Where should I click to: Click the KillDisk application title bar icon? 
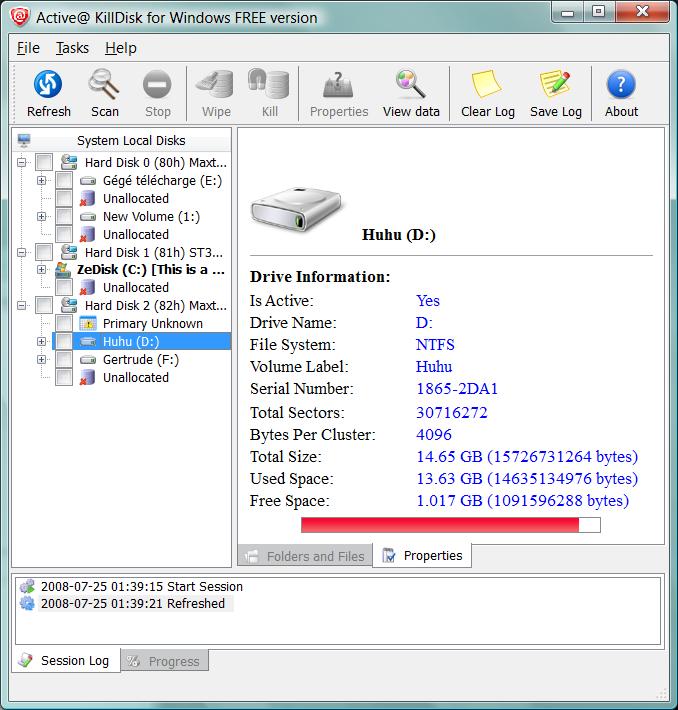(20, 17)
